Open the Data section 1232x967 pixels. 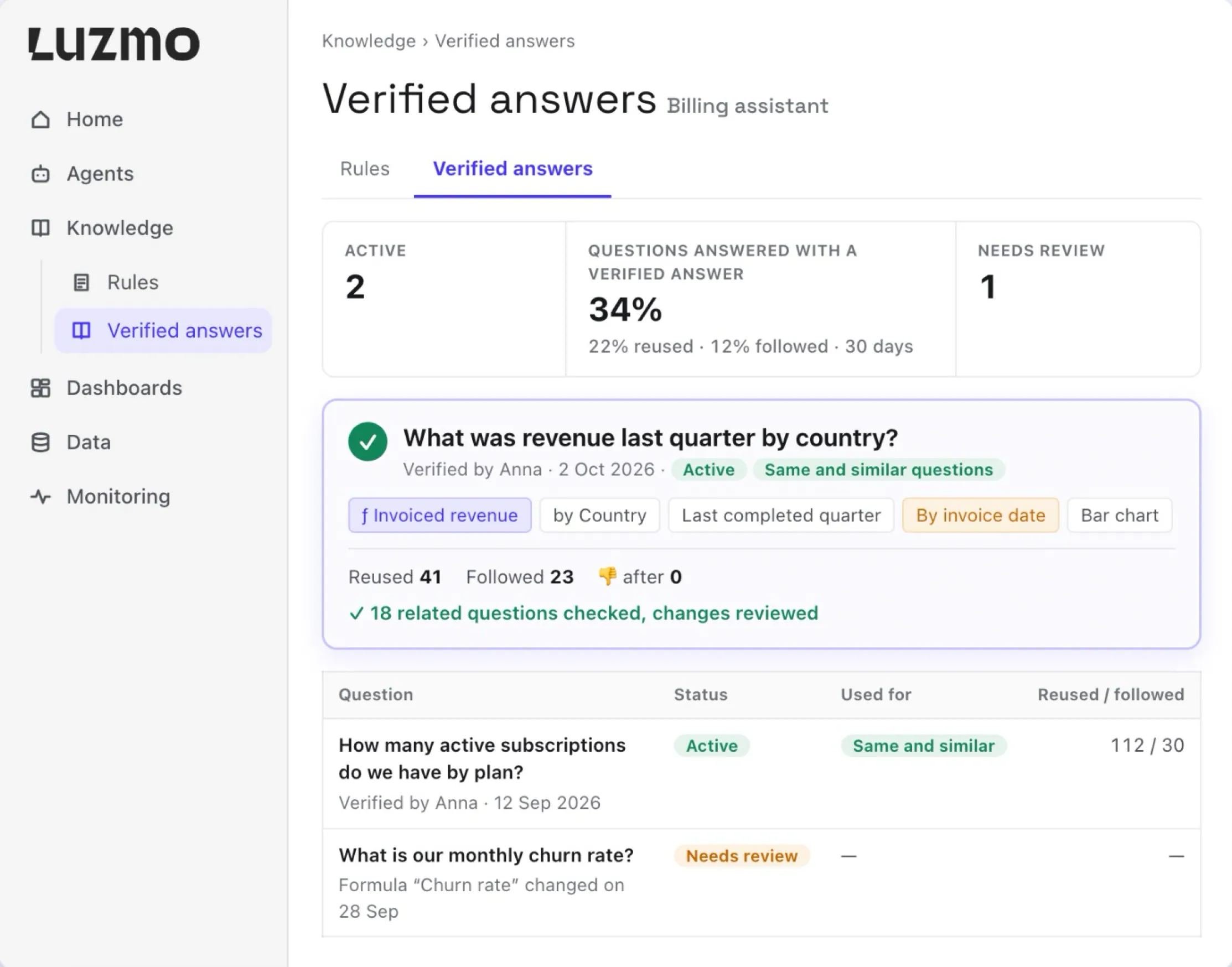[x=89, y=442]
